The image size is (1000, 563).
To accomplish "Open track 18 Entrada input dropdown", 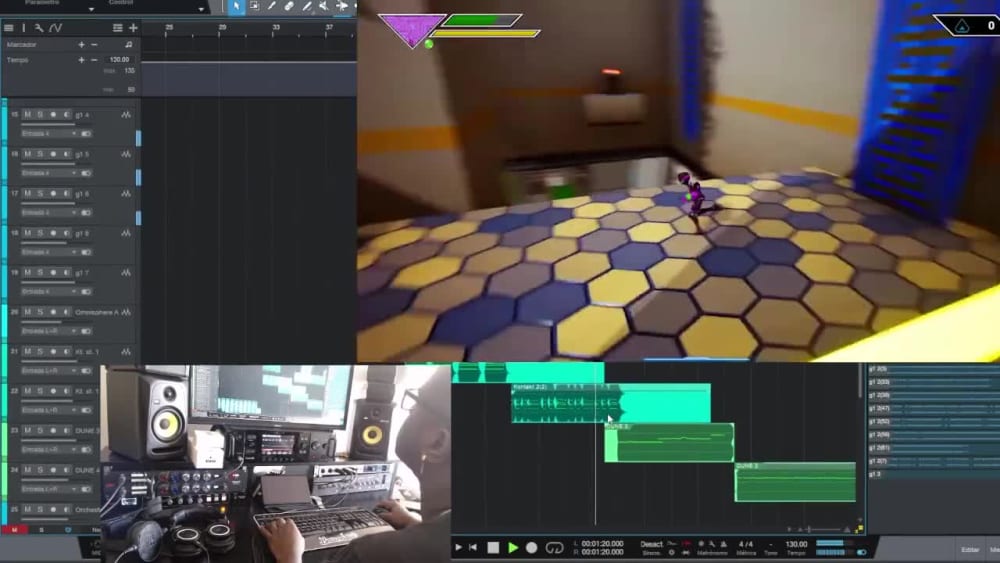I will [x=49, y=252].
